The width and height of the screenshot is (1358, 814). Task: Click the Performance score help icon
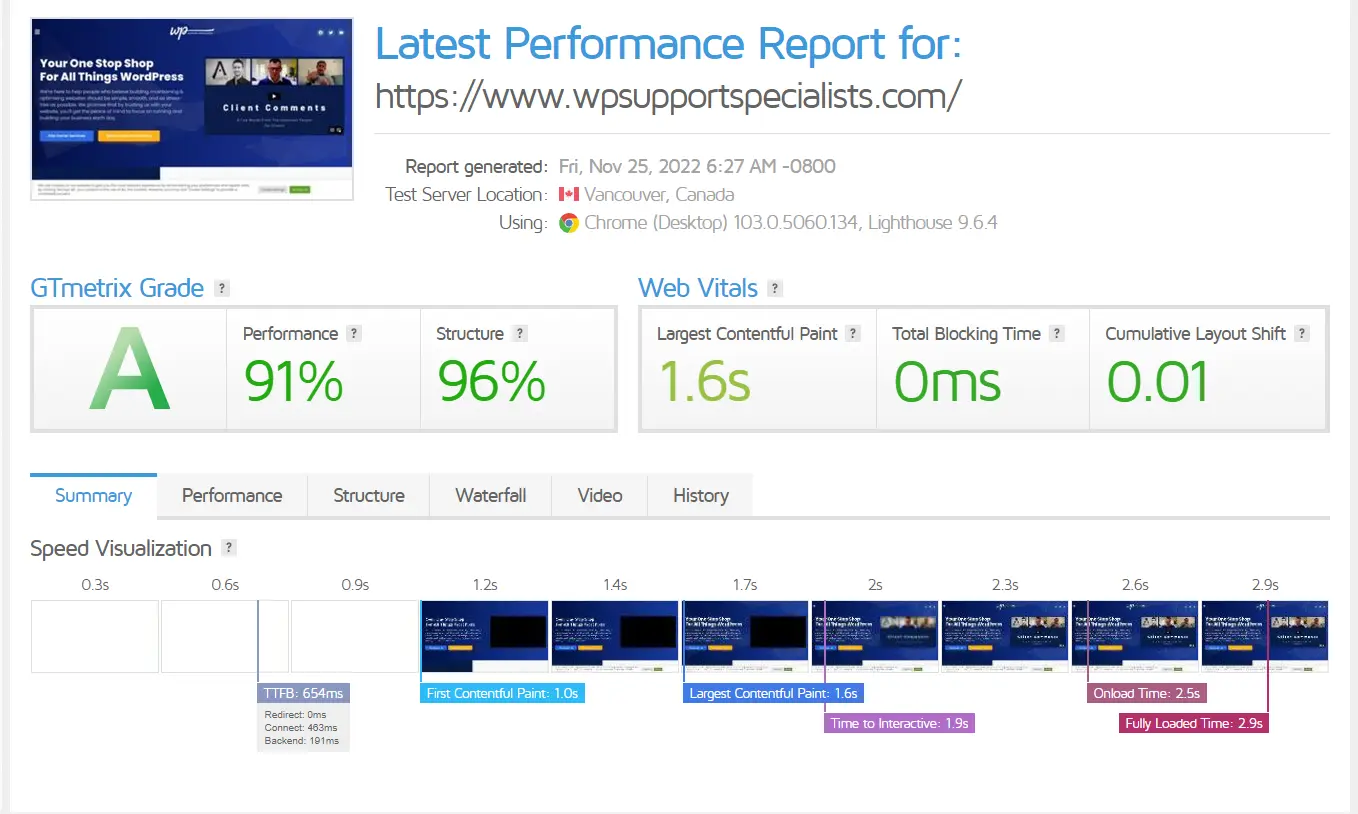[354, 334]
